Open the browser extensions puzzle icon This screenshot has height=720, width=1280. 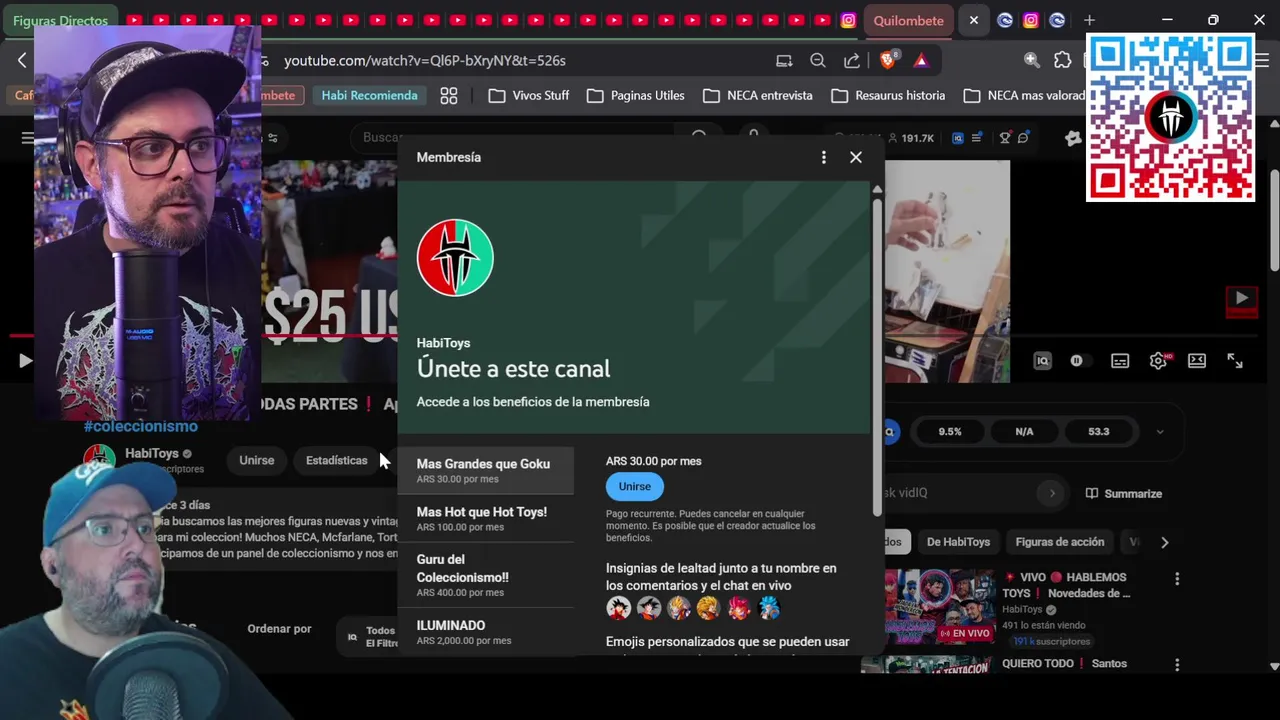(1062, 60)
